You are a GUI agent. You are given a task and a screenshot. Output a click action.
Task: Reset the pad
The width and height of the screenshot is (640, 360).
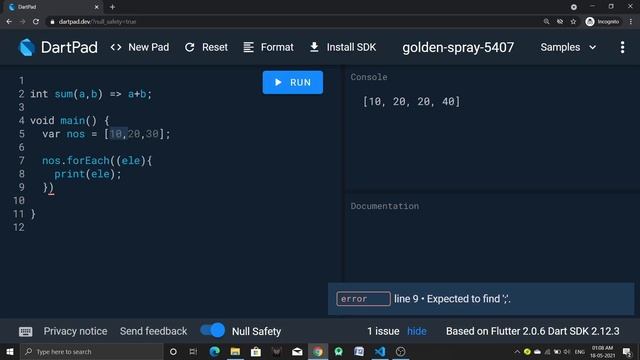click(206, 47)
